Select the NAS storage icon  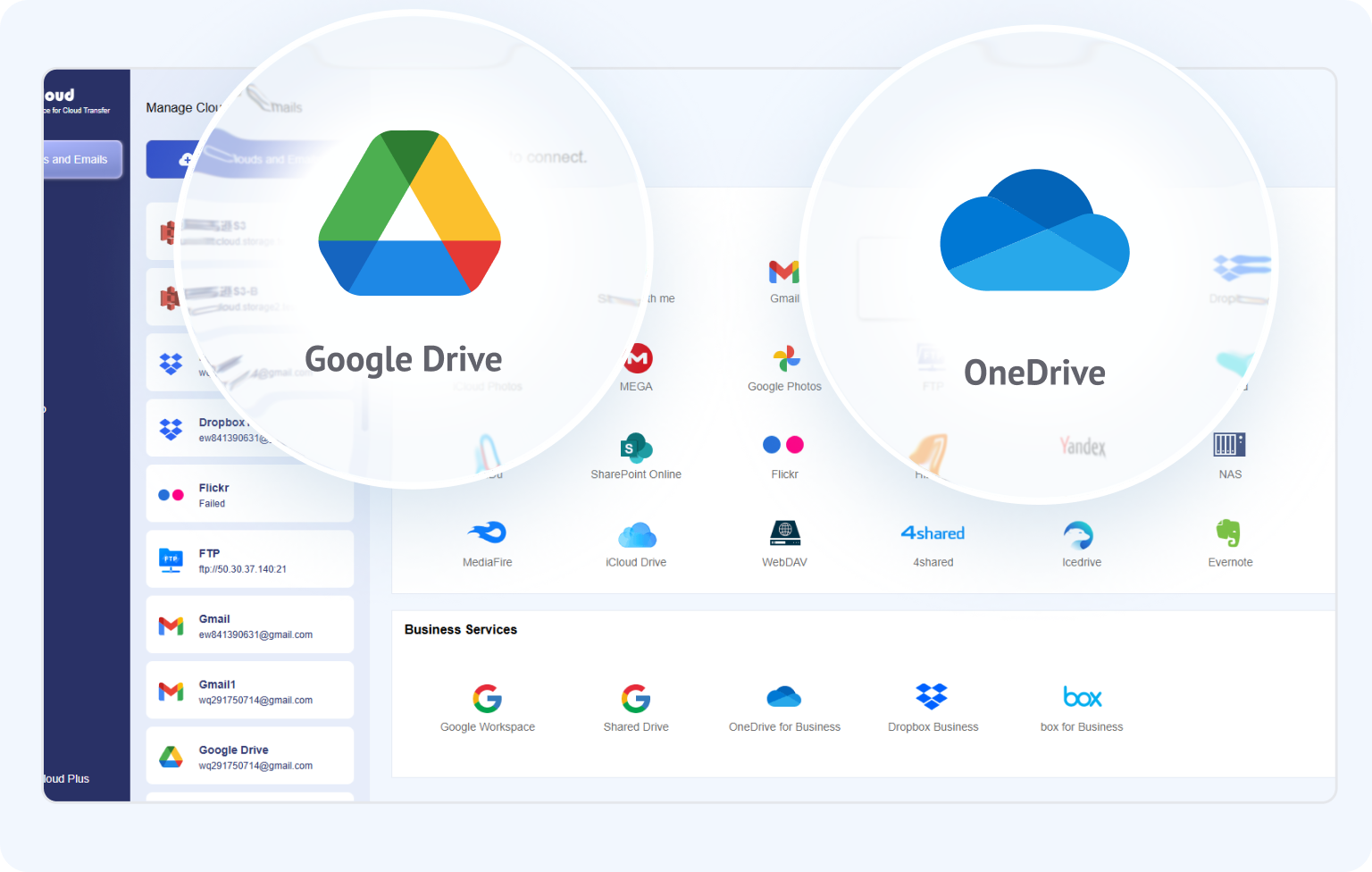pyautogui.click(x=1229, y=444)
